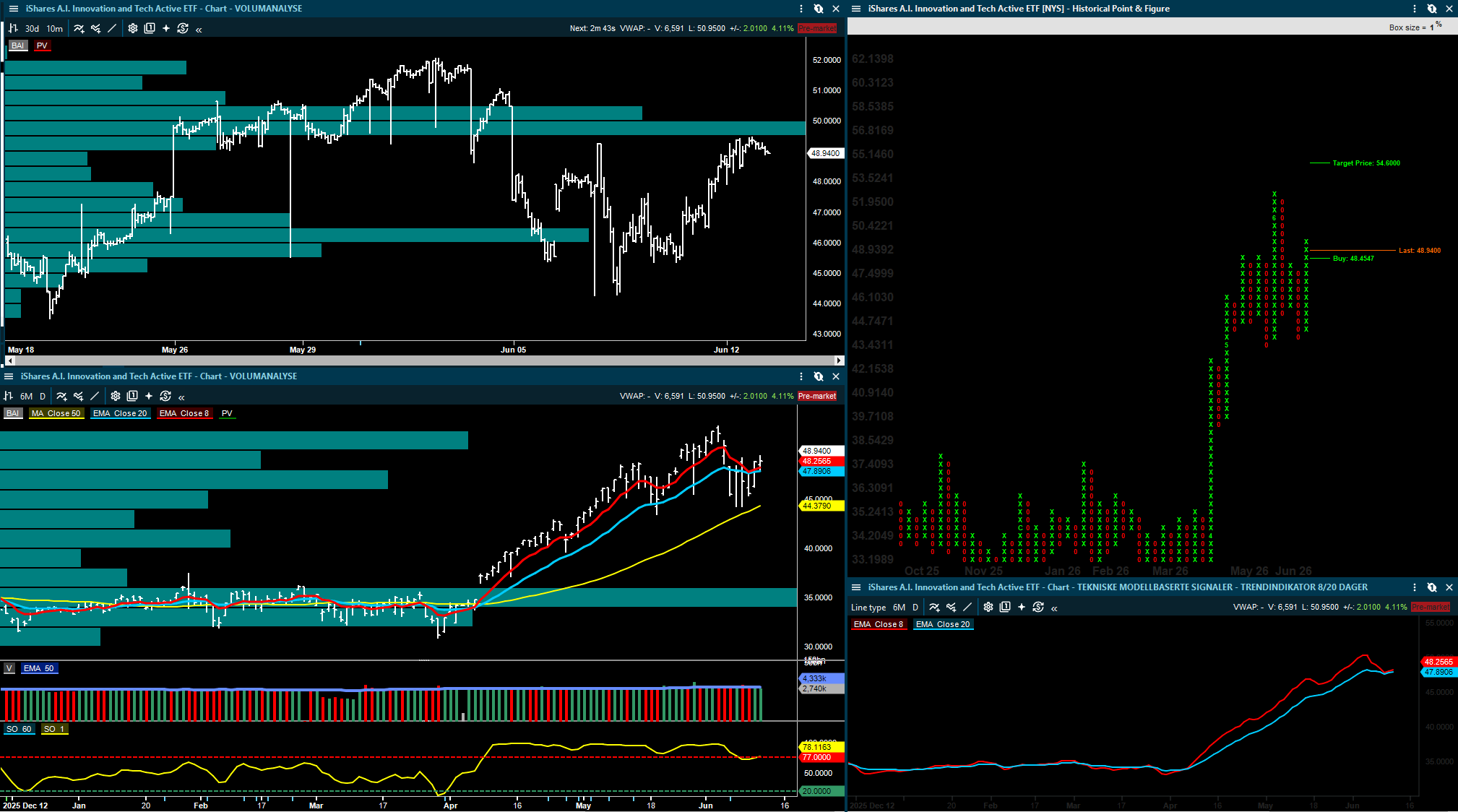Toggle the EMA 50 volume indicator label
The image size is (1458, 812).
pyautogui.click(x=39, y=668)
